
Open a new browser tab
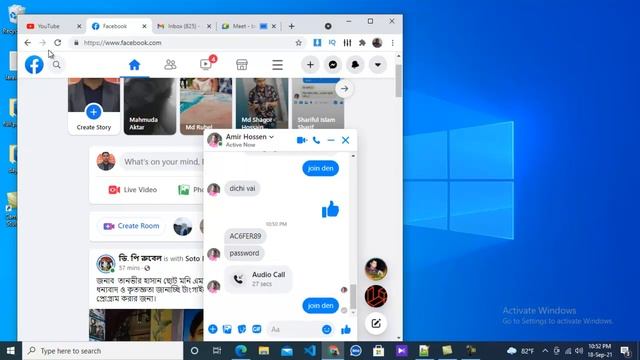click(291, 26)
